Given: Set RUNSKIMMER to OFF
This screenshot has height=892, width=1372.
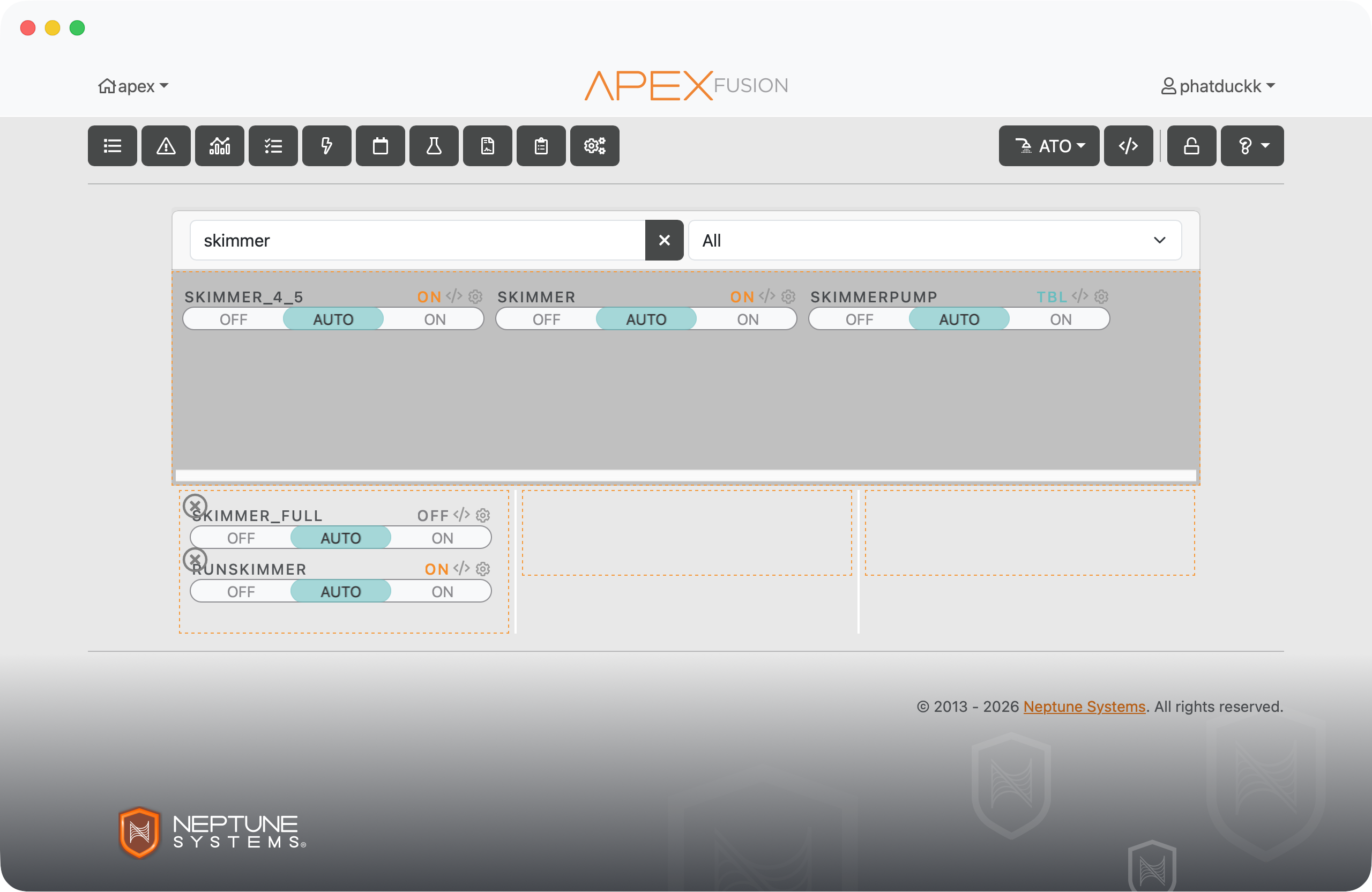Looking at the screenshot, I should [x=241, y=592].
